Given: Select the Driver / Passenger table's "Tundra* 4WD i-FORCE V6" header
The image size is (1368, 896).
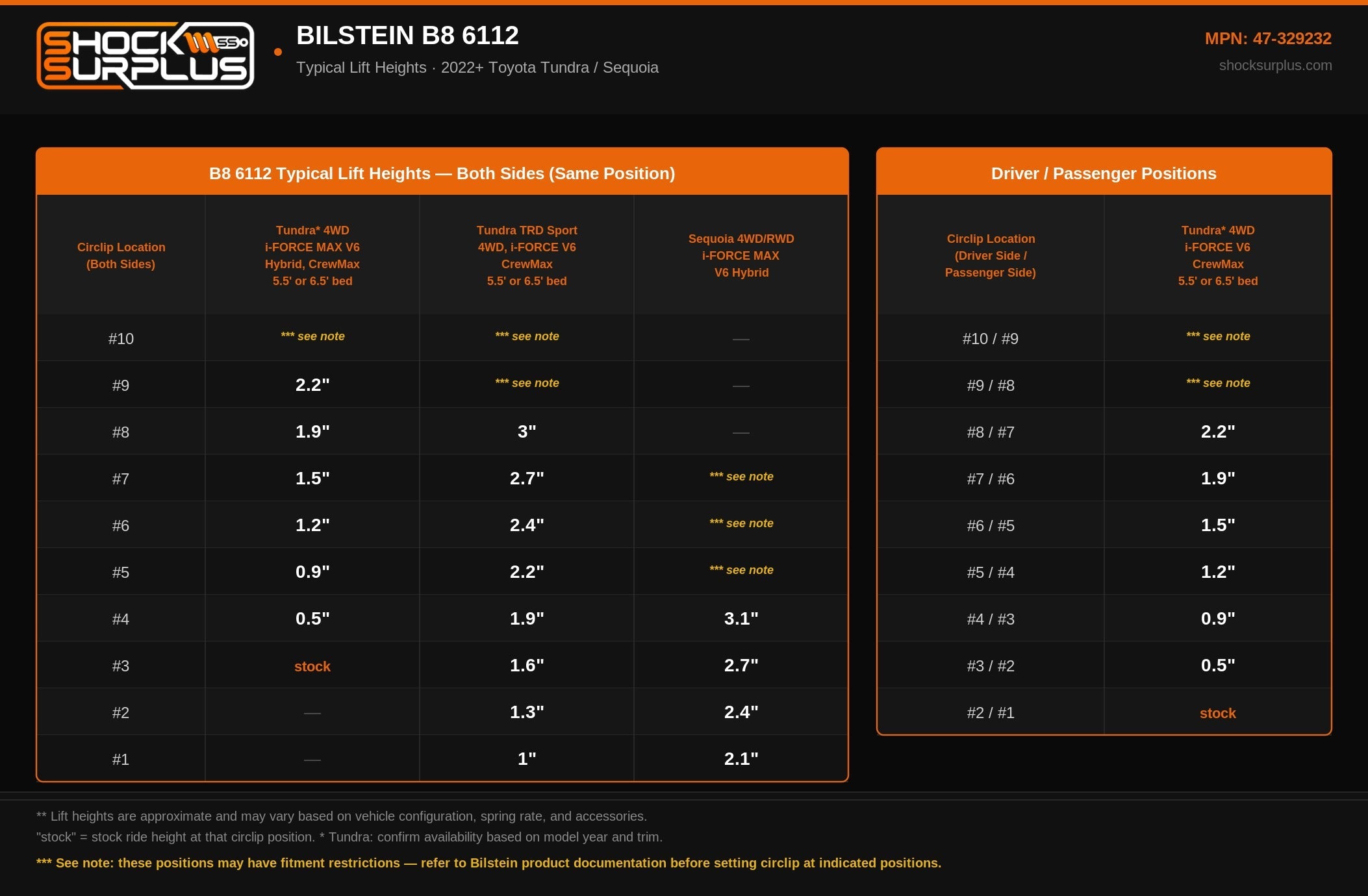Looking at the screenshot, I should [1218, 256].
